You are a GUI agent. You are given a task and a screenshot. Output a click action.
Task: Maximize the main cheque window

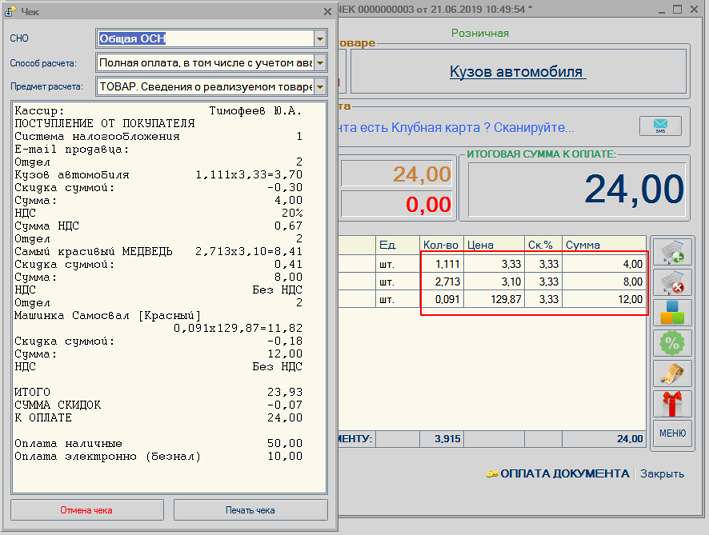pos(677,9)
